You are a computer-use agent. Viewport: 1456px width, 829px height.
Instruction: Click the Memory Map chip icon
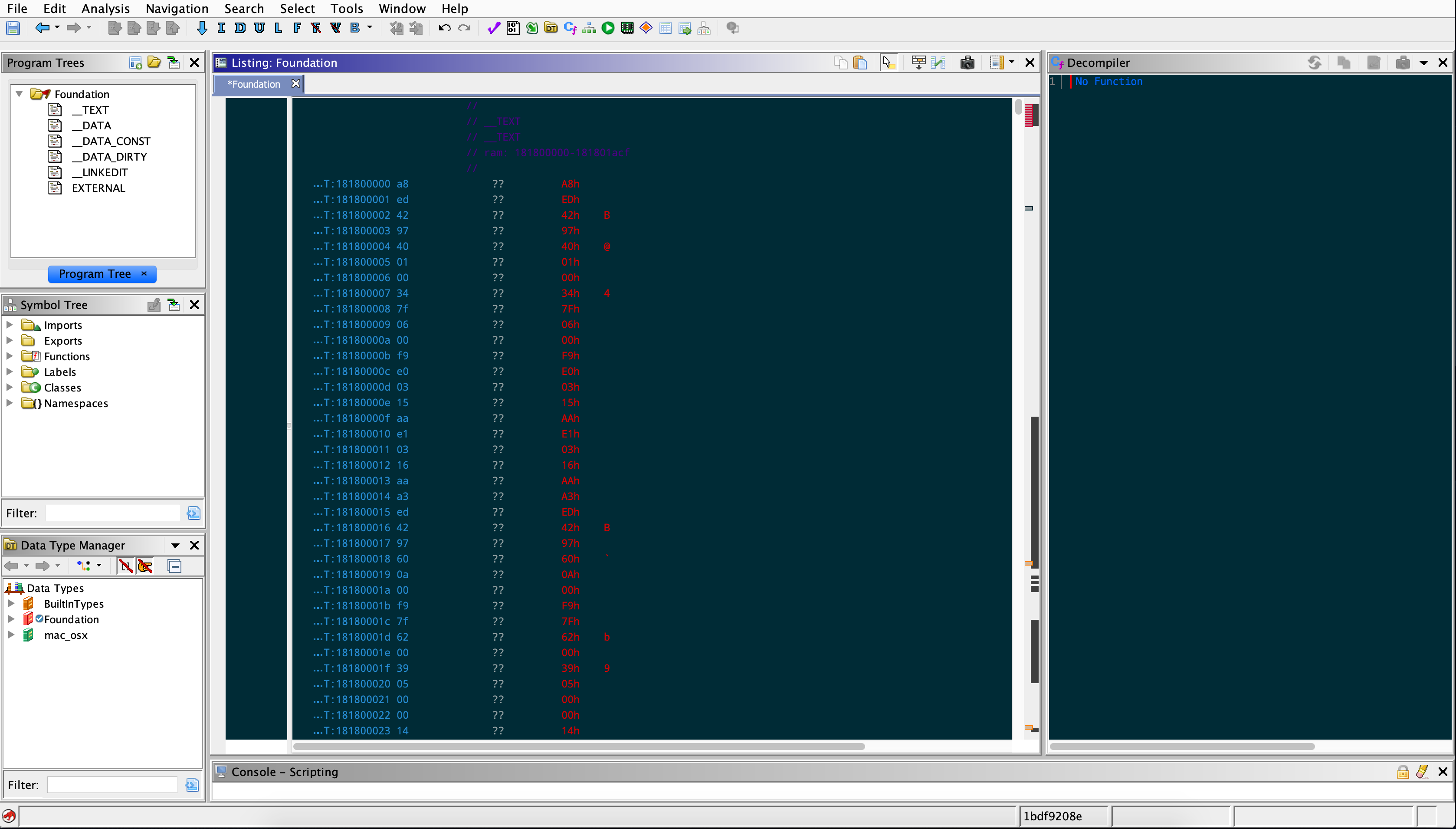627,28
